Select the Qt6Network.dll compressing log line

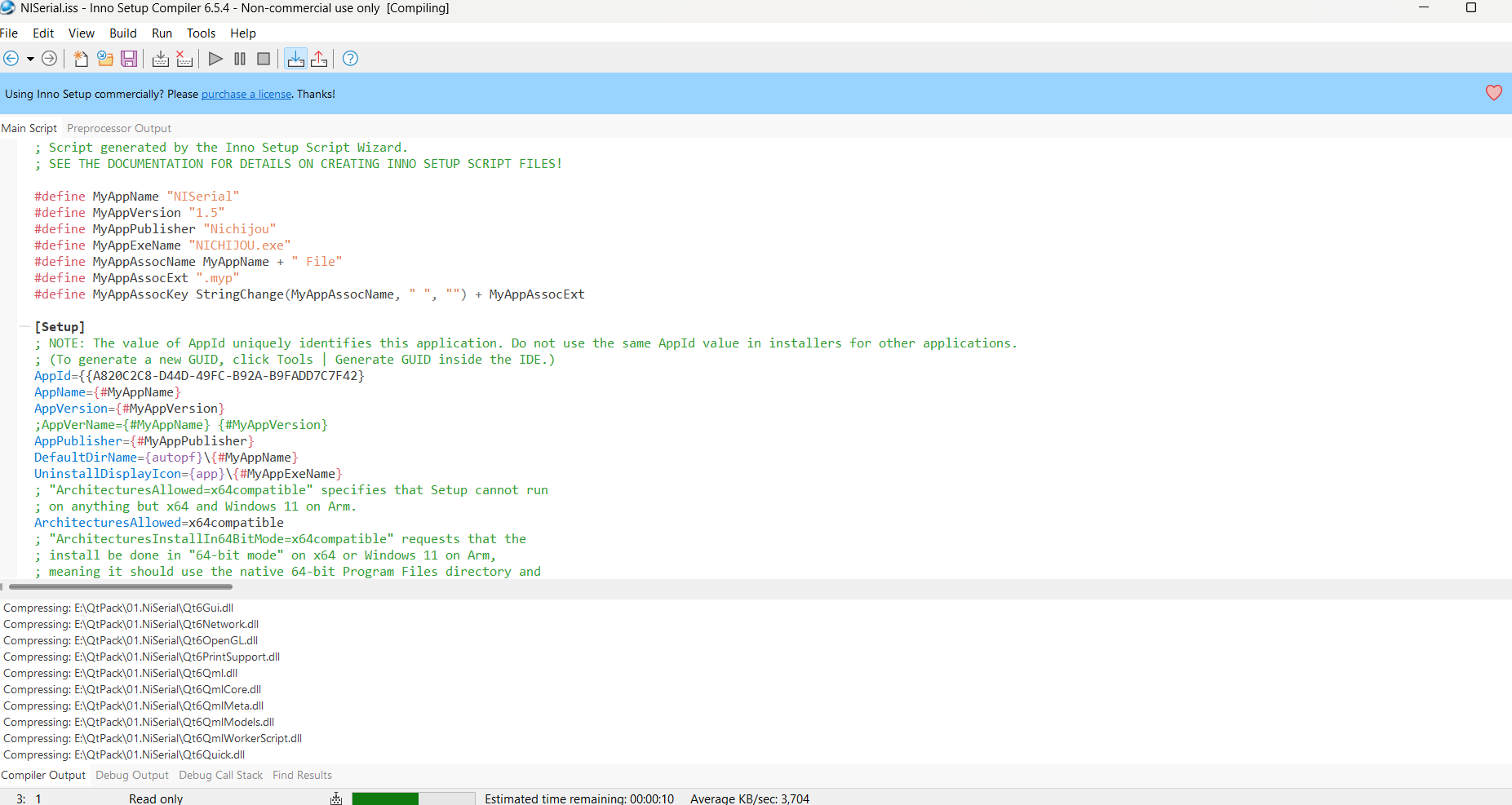tap(131, 624)
